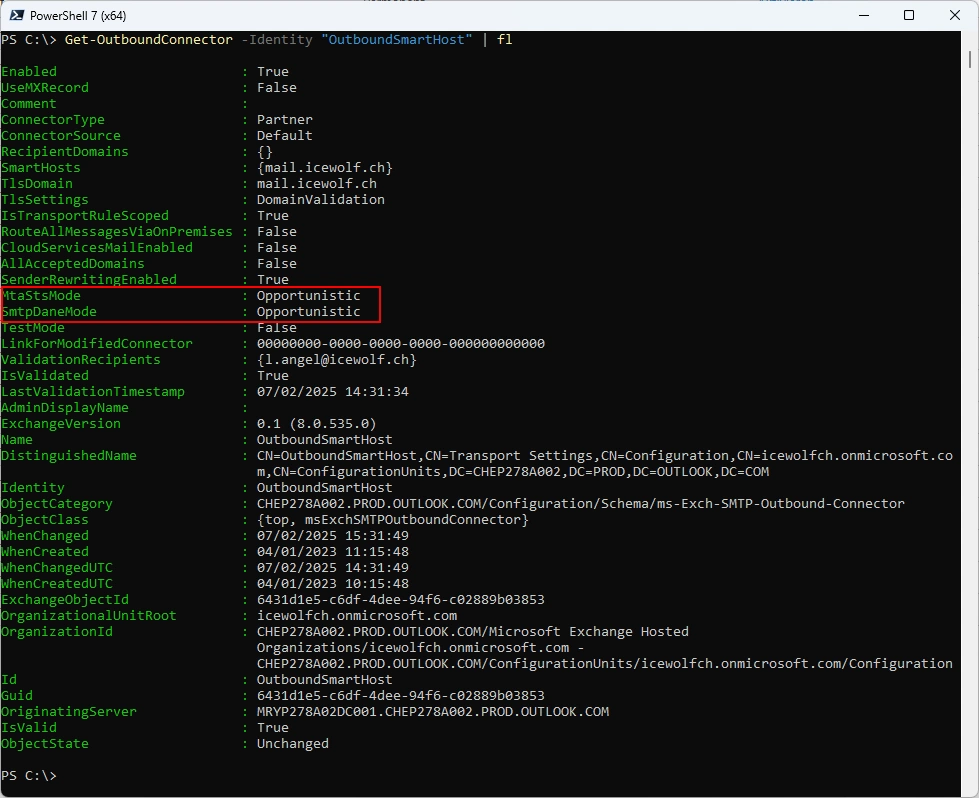Click the LastValidationTimestamp date value
Screen dimensions: 979x798
click(x=332, y=392)
